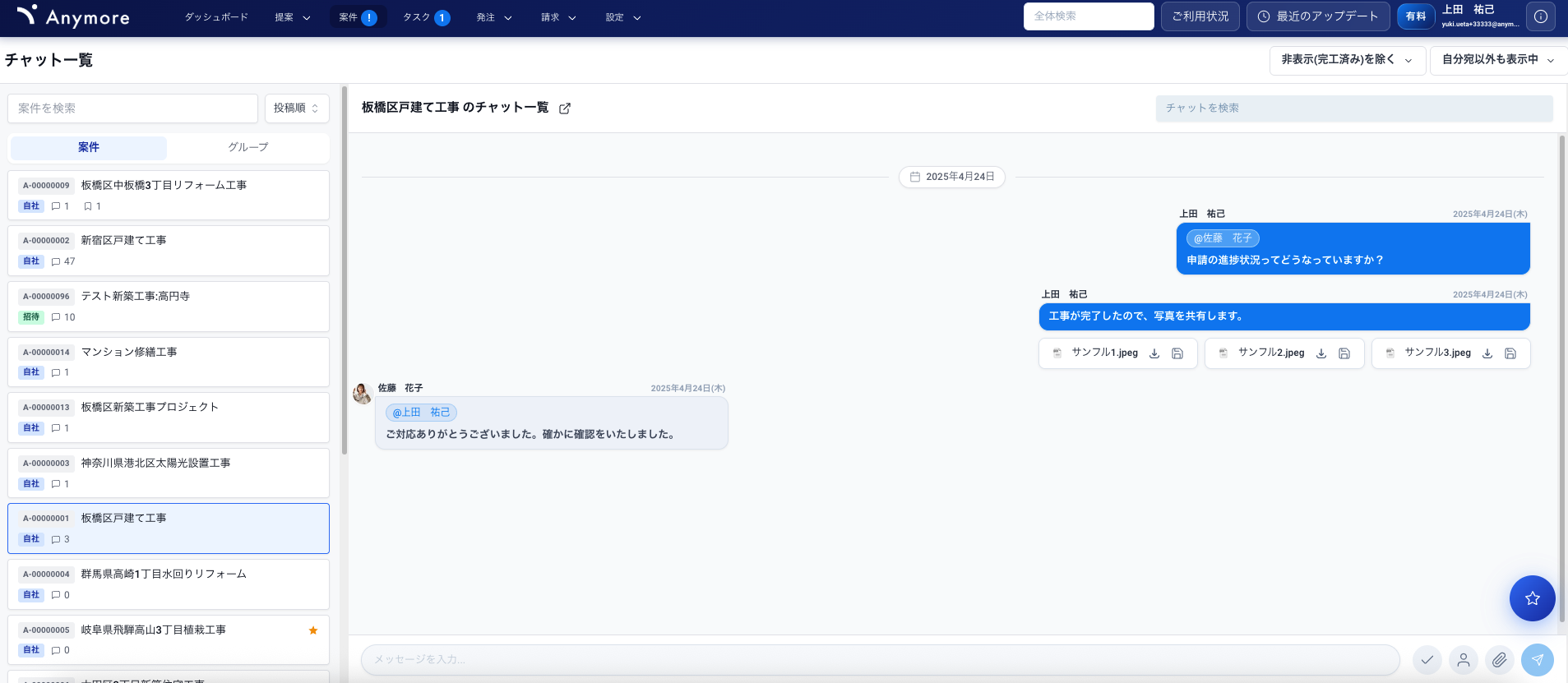The height and width of the screenshot is (683, 1568).
Task: Click the floating star favorites button
Action: point(1532,598)
